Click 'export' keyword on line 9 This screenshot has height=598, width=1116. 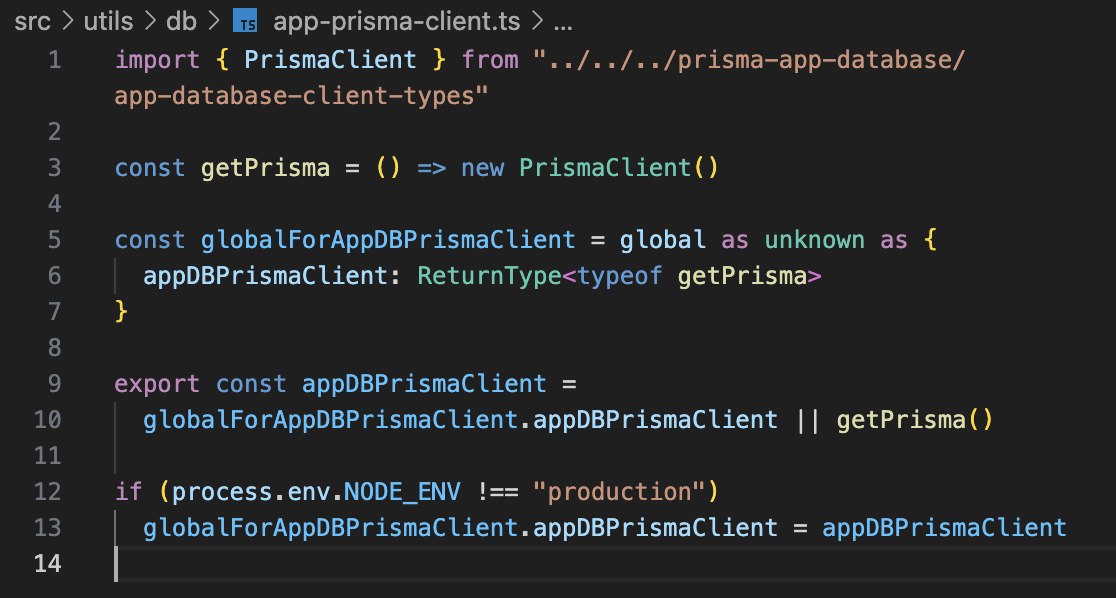click(157, 384)
